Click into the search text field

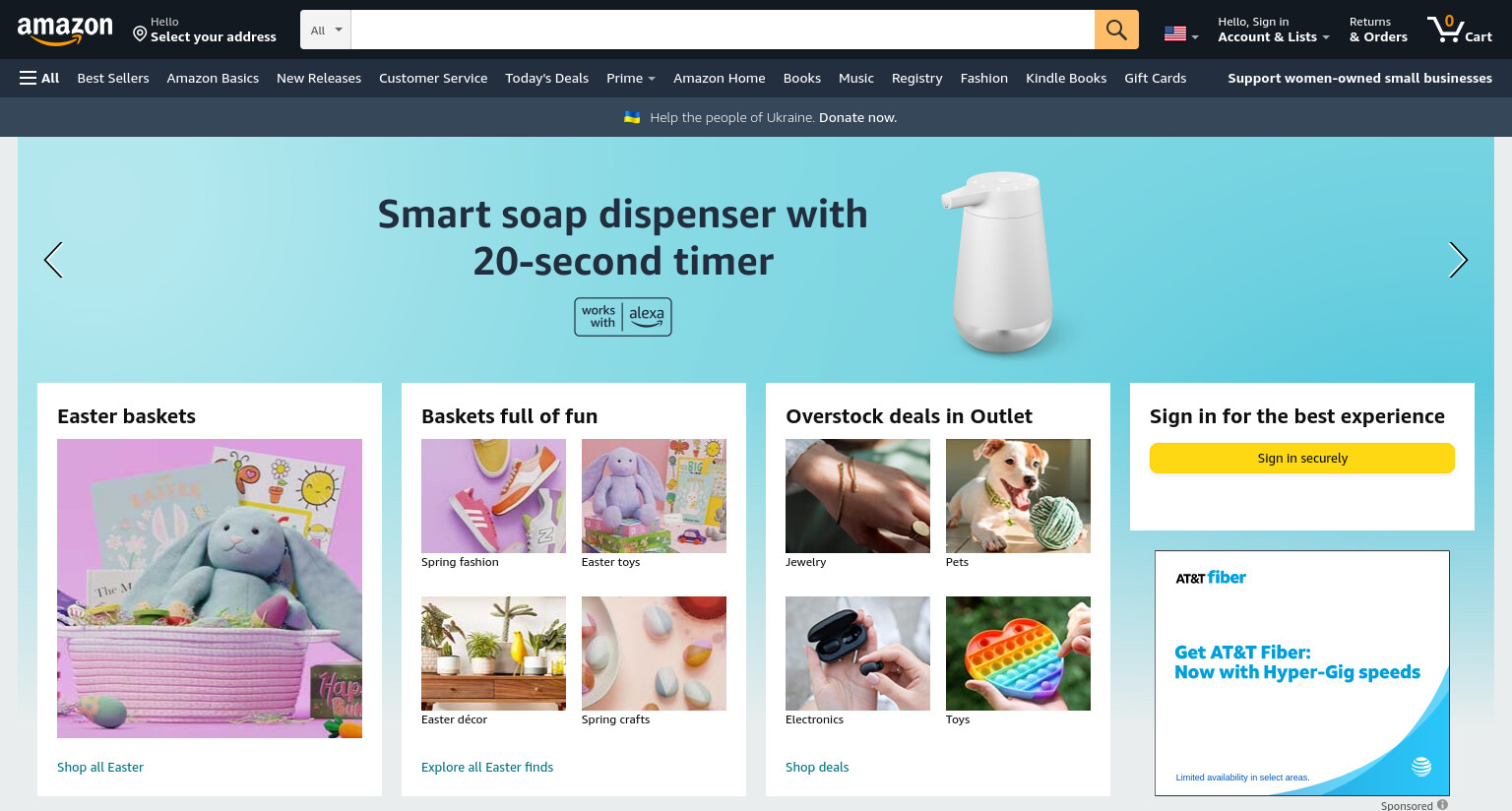tap(723, 30)
